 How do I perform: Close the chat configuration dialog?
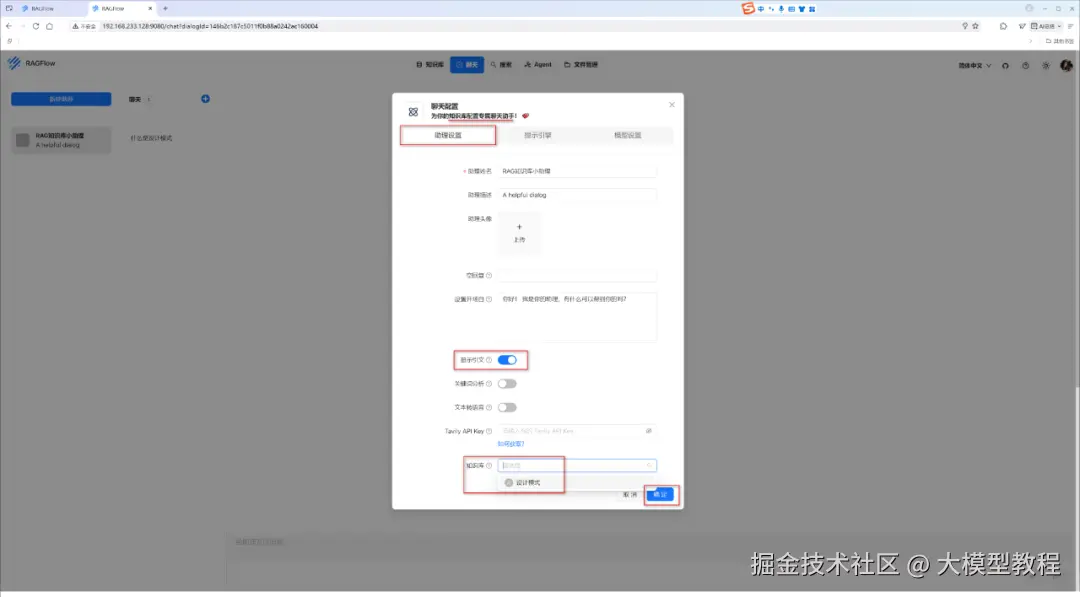coord(672,105)
